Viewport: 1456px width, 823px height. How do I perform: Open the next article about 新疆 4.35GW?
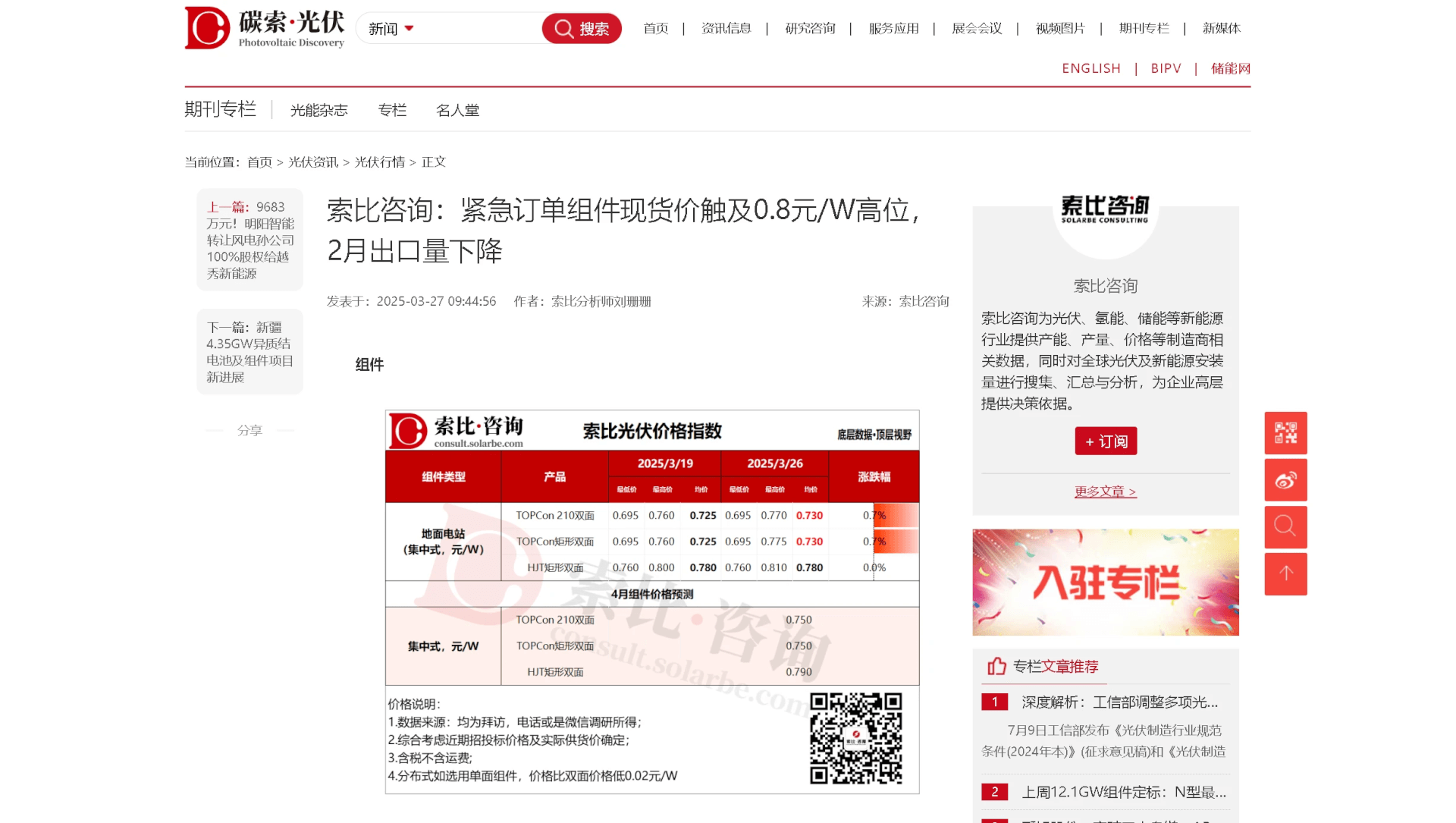250,352
